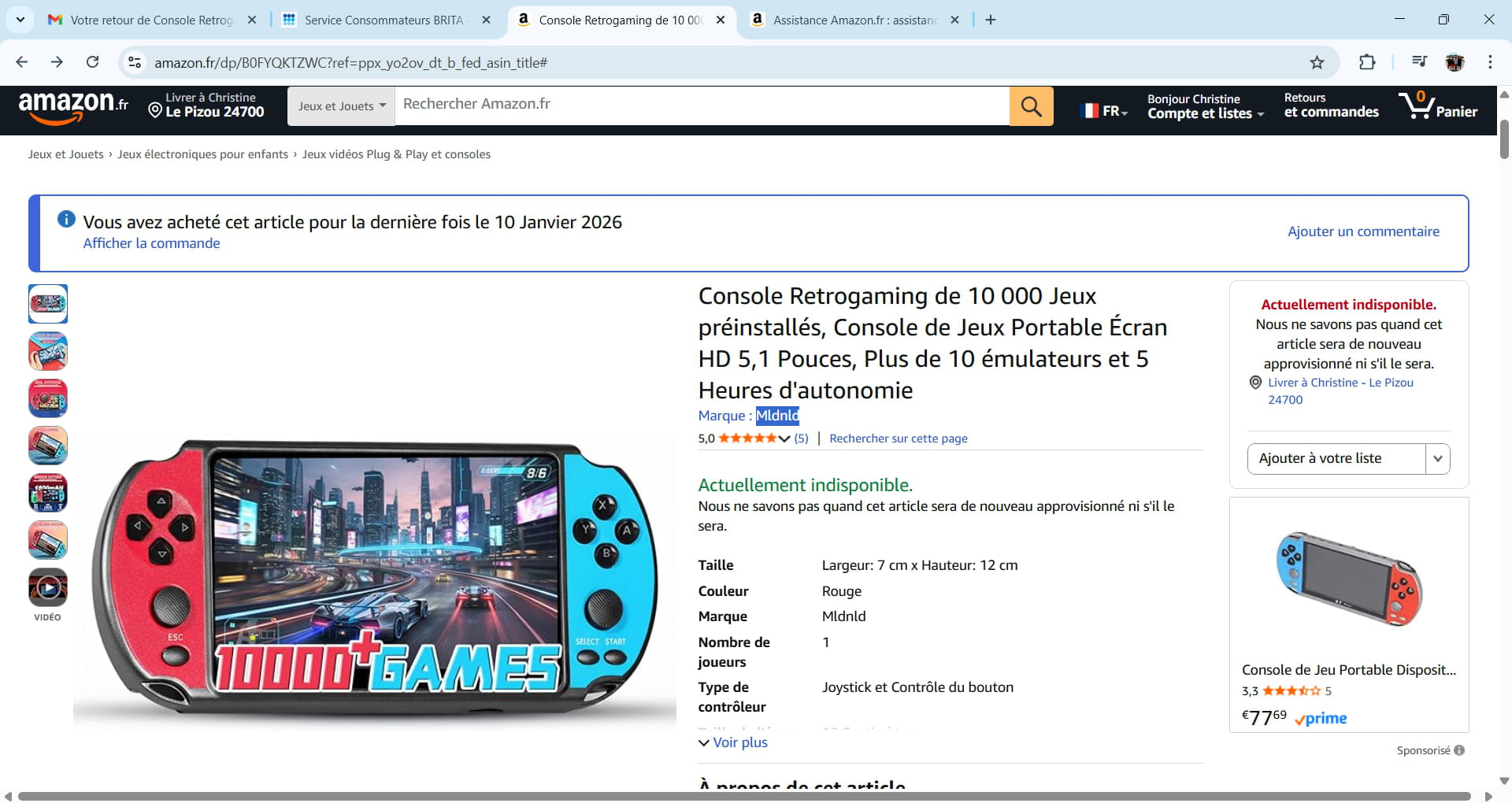1512x803 pixels.
Task: Click the horizontal scrollbar at page bottom
Action: point(744,796)
